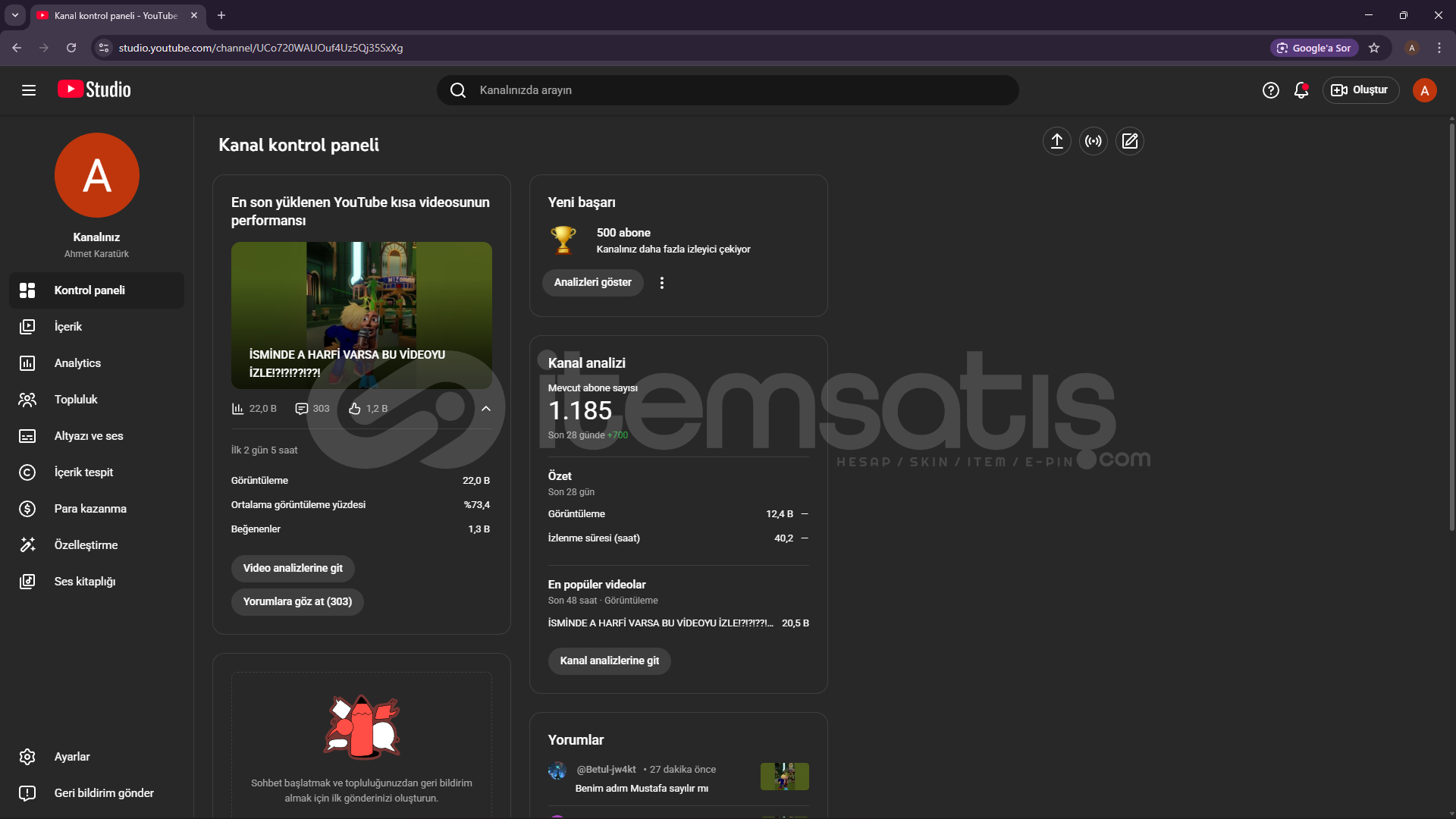Go to Para kazanma section
Viewport: 1456px width, 819px height.
[90, 509]
